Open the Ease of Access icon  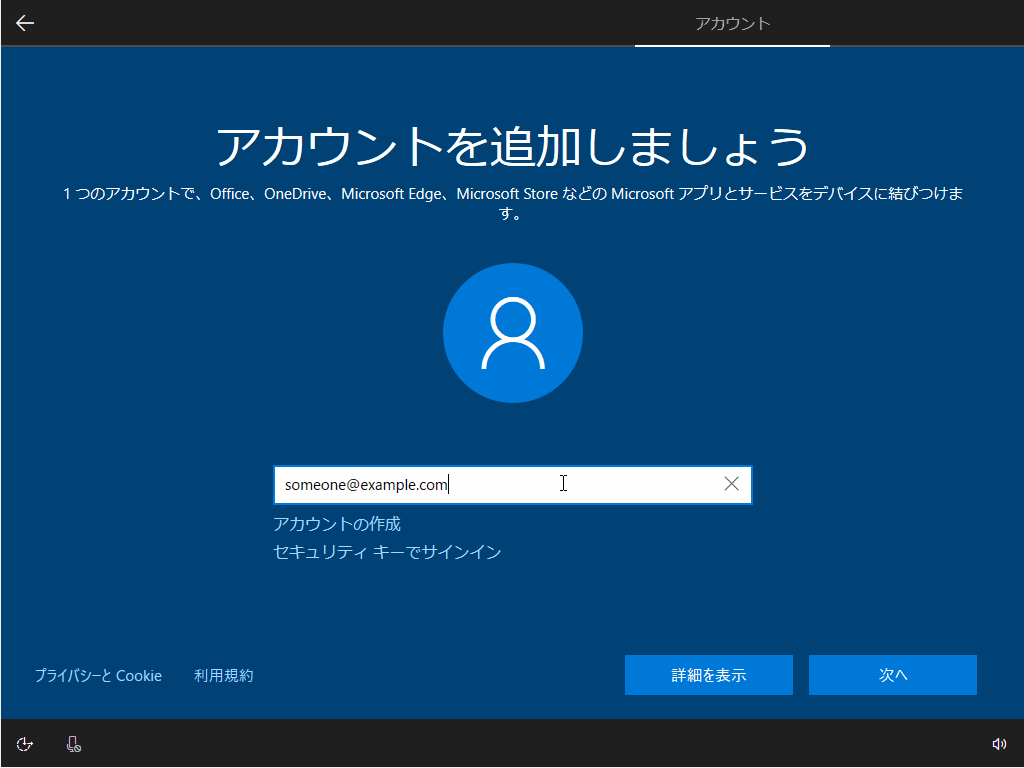[x=25, y=744]
